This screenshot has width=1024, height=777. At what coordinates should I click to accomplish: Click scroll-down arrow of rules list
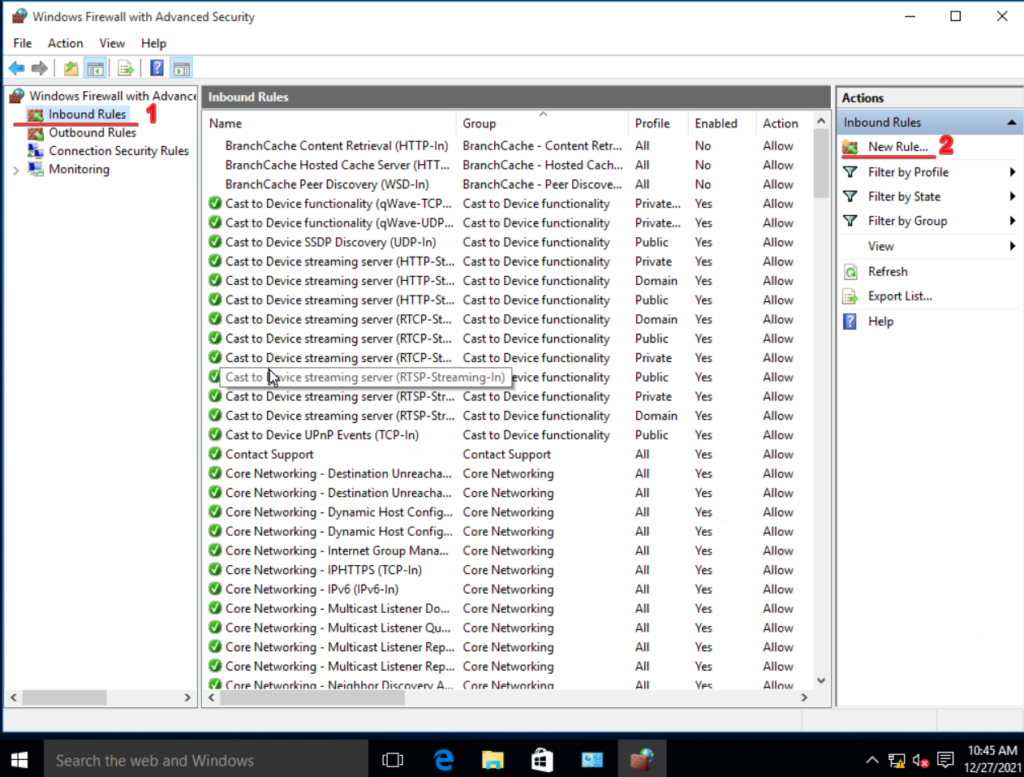(821, 681)
